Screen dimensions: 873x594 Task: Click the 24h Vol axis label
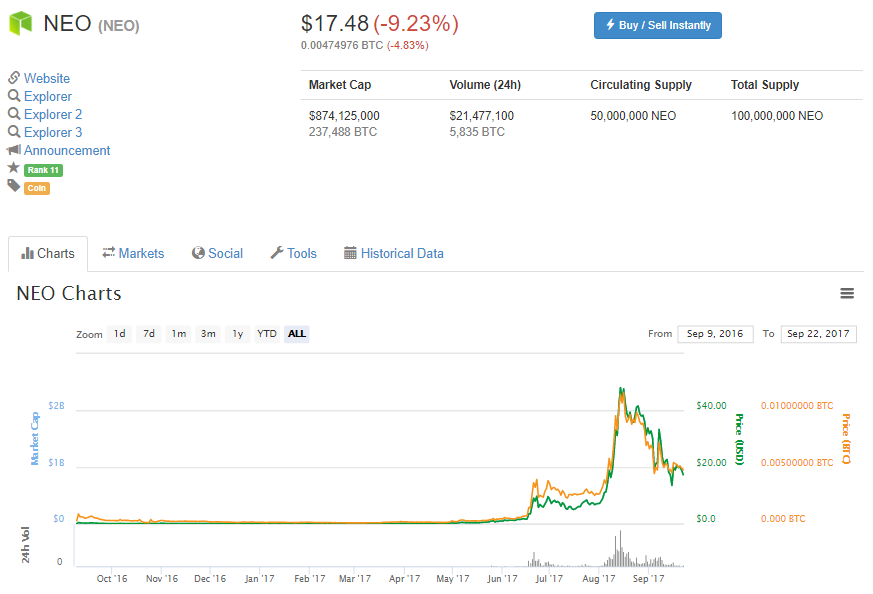pos(25,545)
